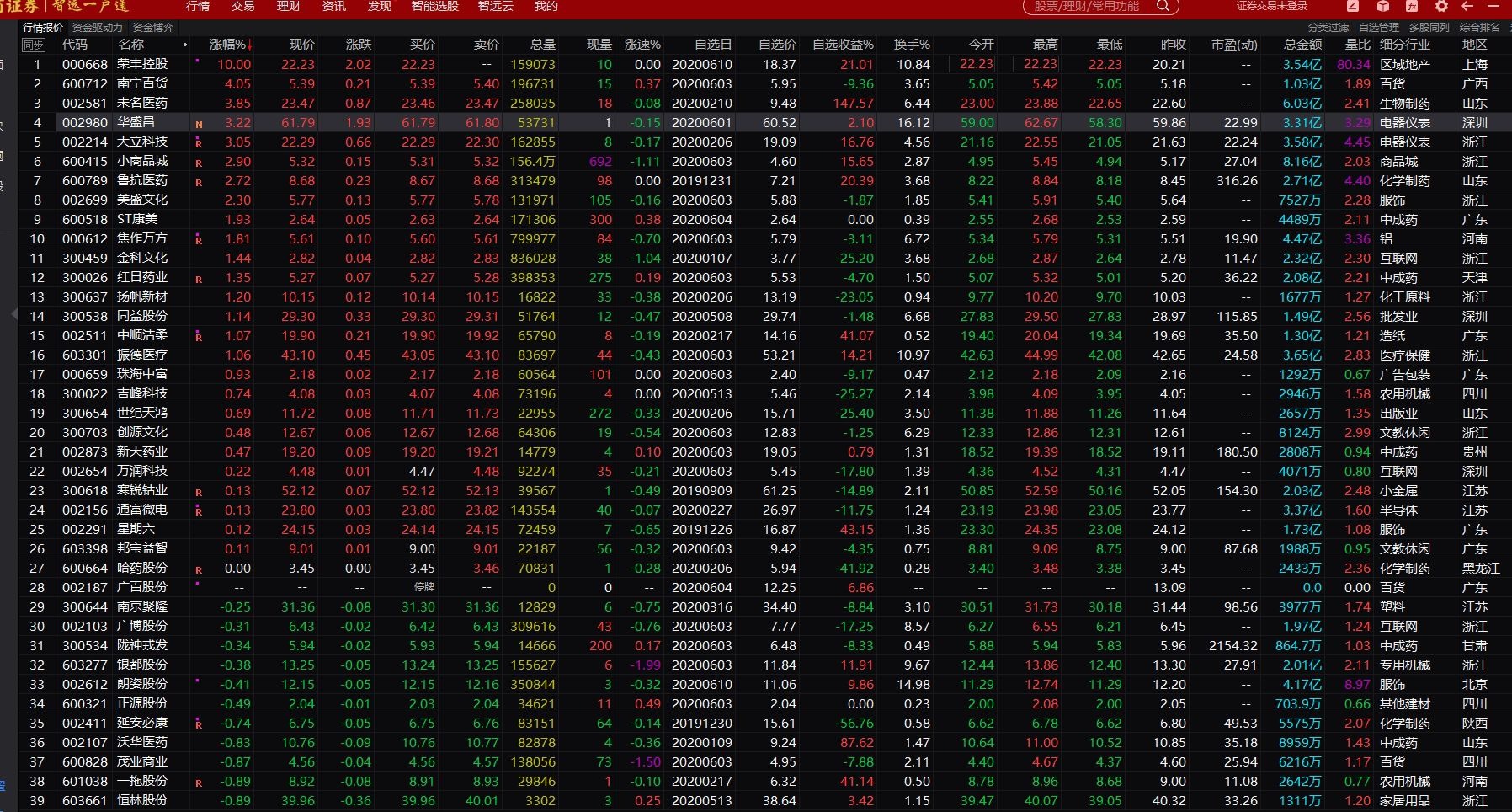Collapse the left side panel arrow
Screen dimensions: 1512x812
click(x=13, y=313)
